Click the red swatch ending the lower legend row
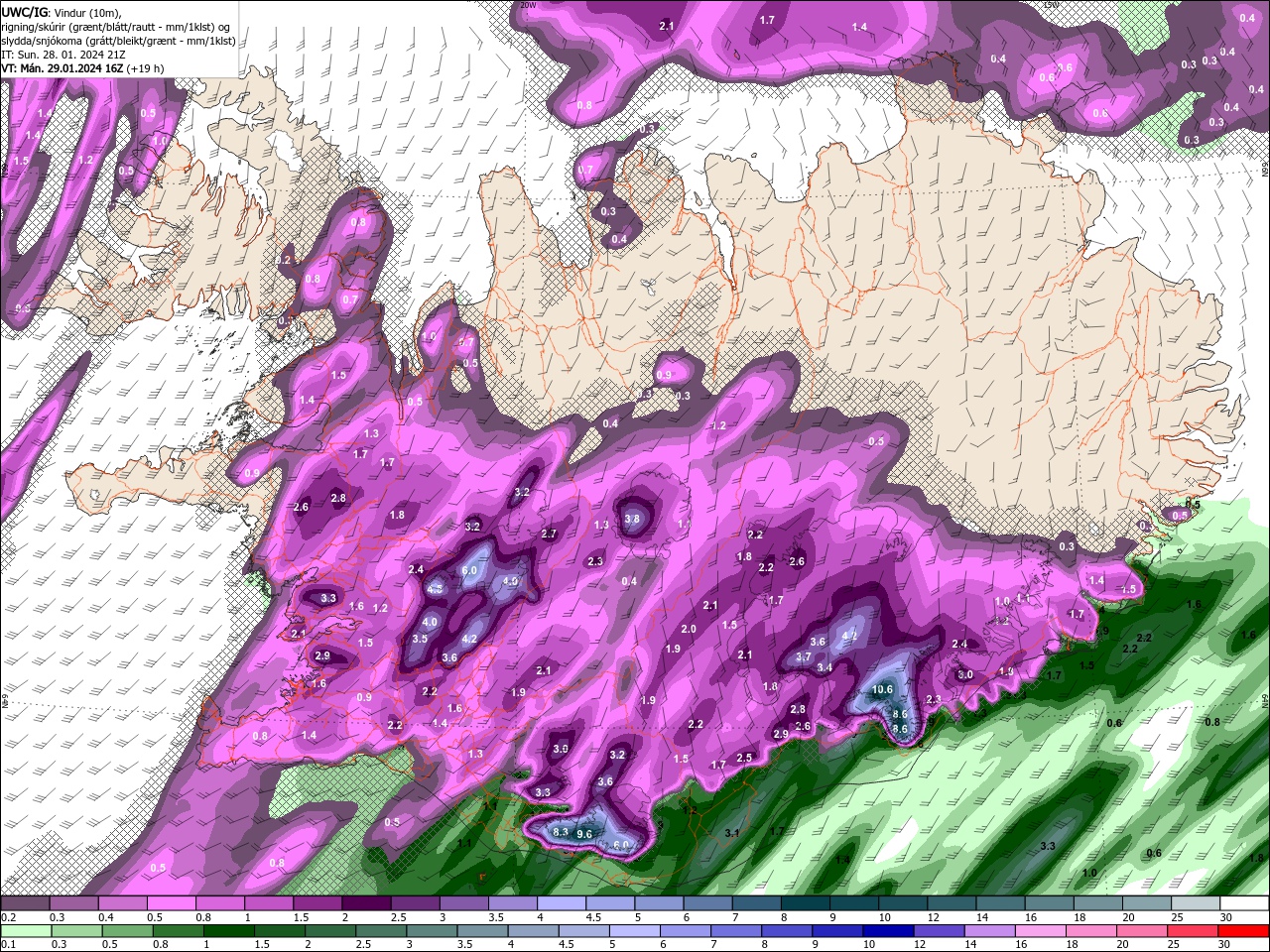 pyautogui.click(x=1243, y=931)
